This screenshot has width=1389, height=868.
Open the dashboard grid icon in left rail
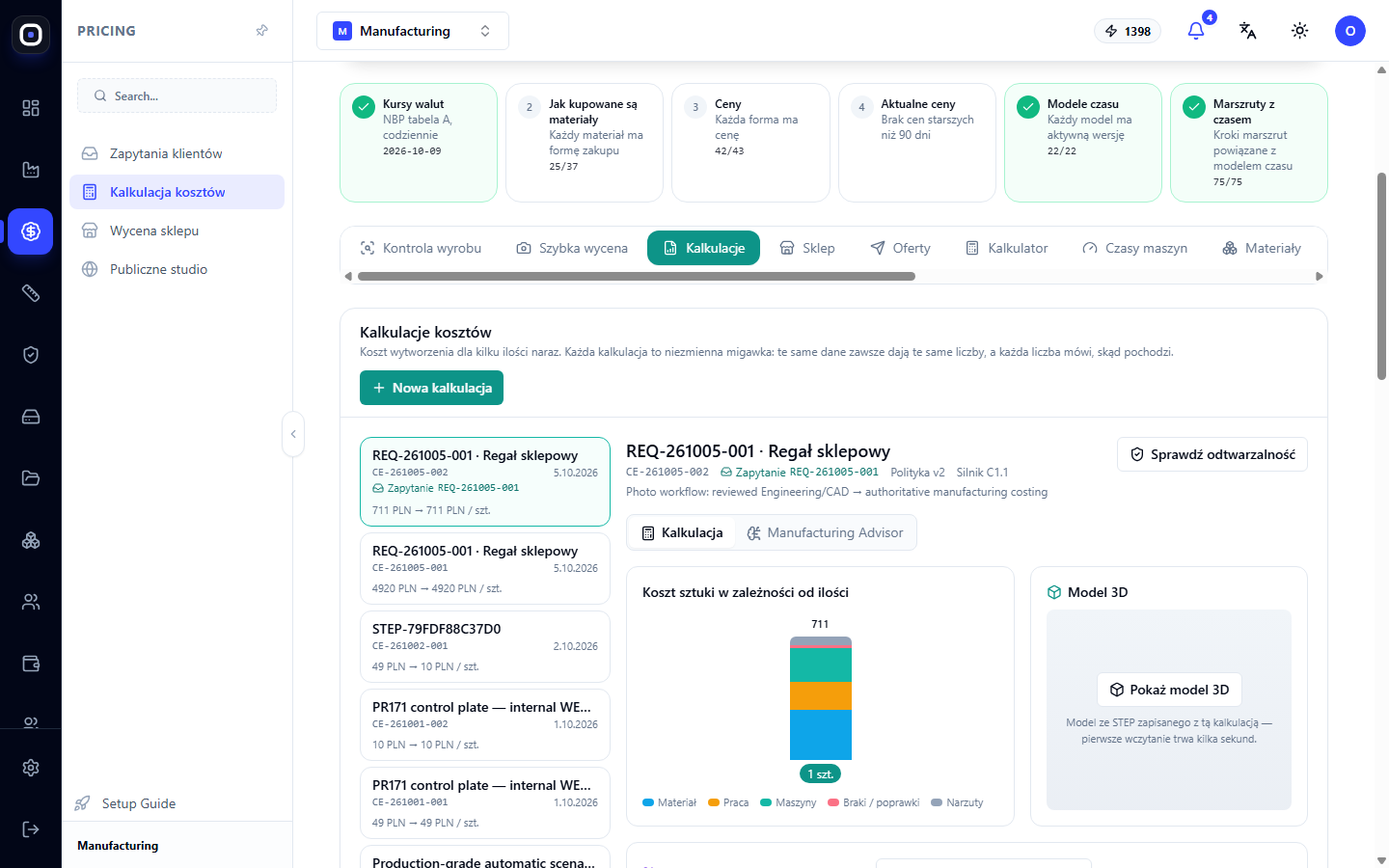(x=31, y=108)
